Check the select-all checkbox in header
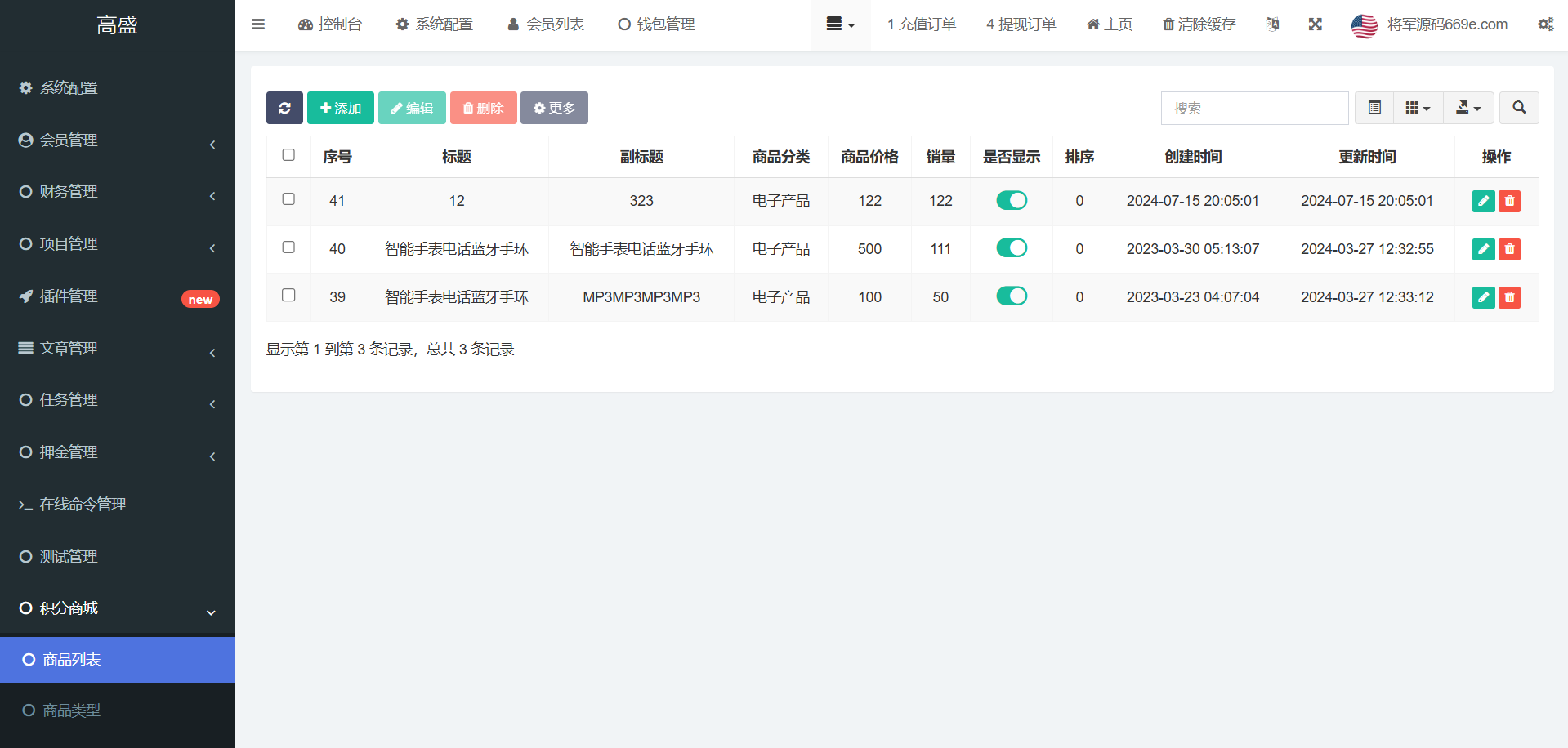The width and height of the screenshot is (1568, 748). coord(288,155)
